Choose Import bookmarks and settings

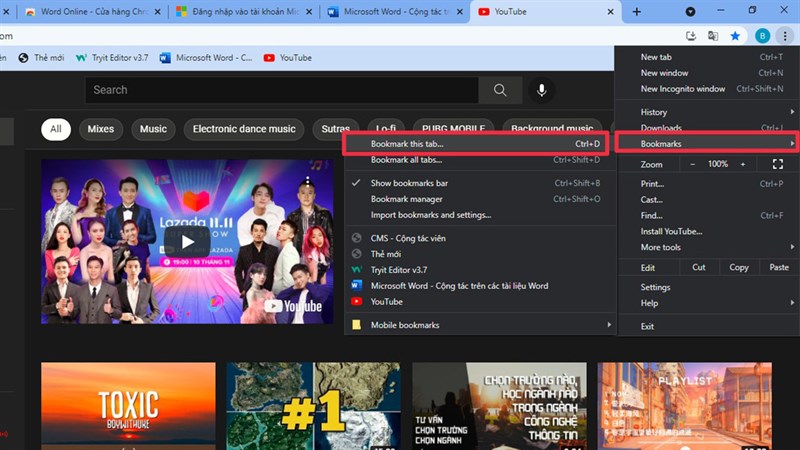[480, 215]
